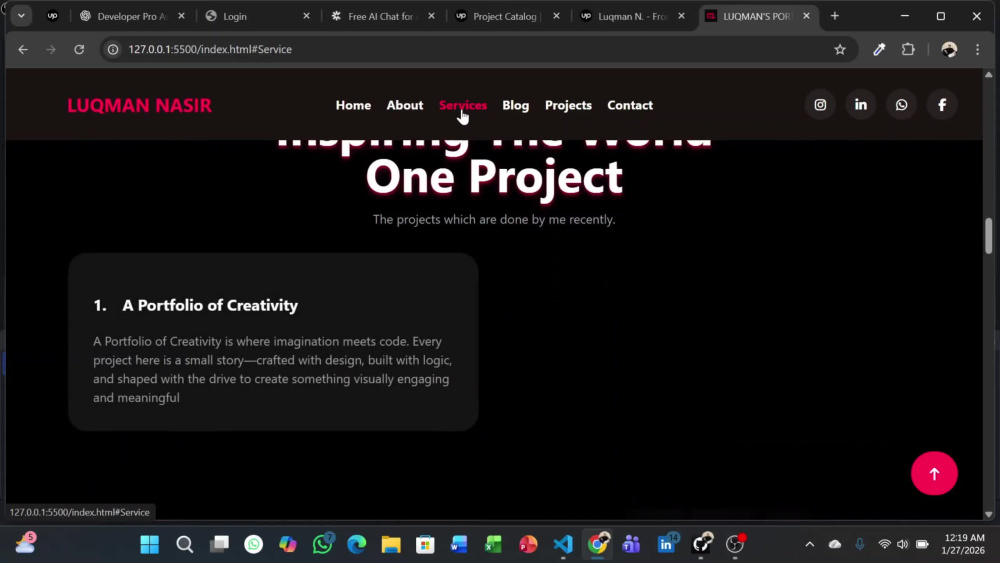Open the weather widget on the taskbar
This screenshot has width=1000, height=563.
tap(26, 543)
